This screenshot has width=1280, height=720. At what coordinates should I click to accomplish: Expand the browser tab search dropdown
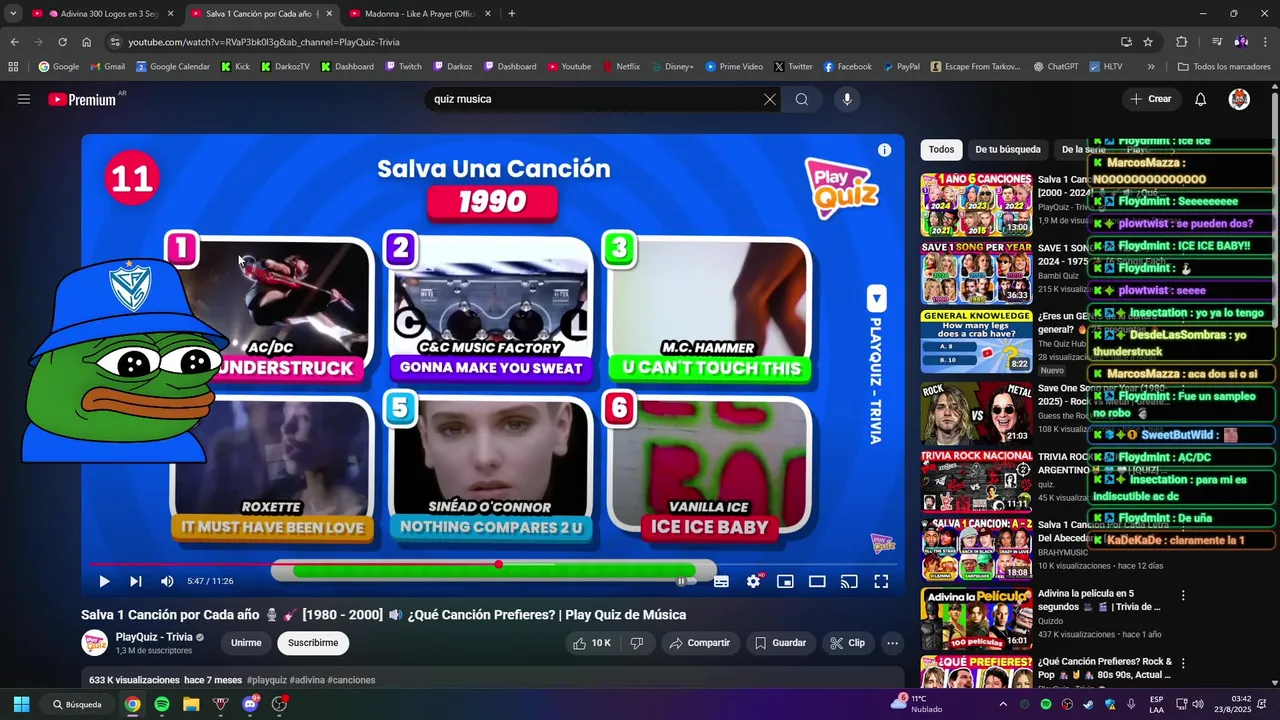pos(13,14)
